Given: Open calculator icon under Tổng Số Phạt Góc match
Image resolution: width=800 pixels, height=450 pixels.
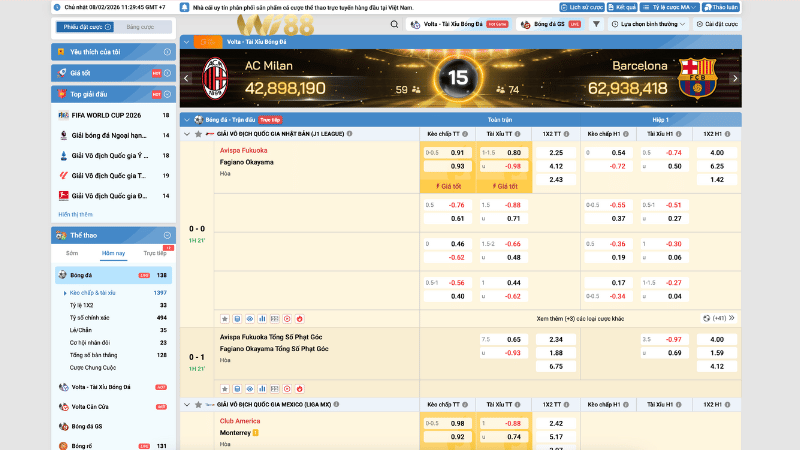Looking at the screenshot, I should [237, 389].
